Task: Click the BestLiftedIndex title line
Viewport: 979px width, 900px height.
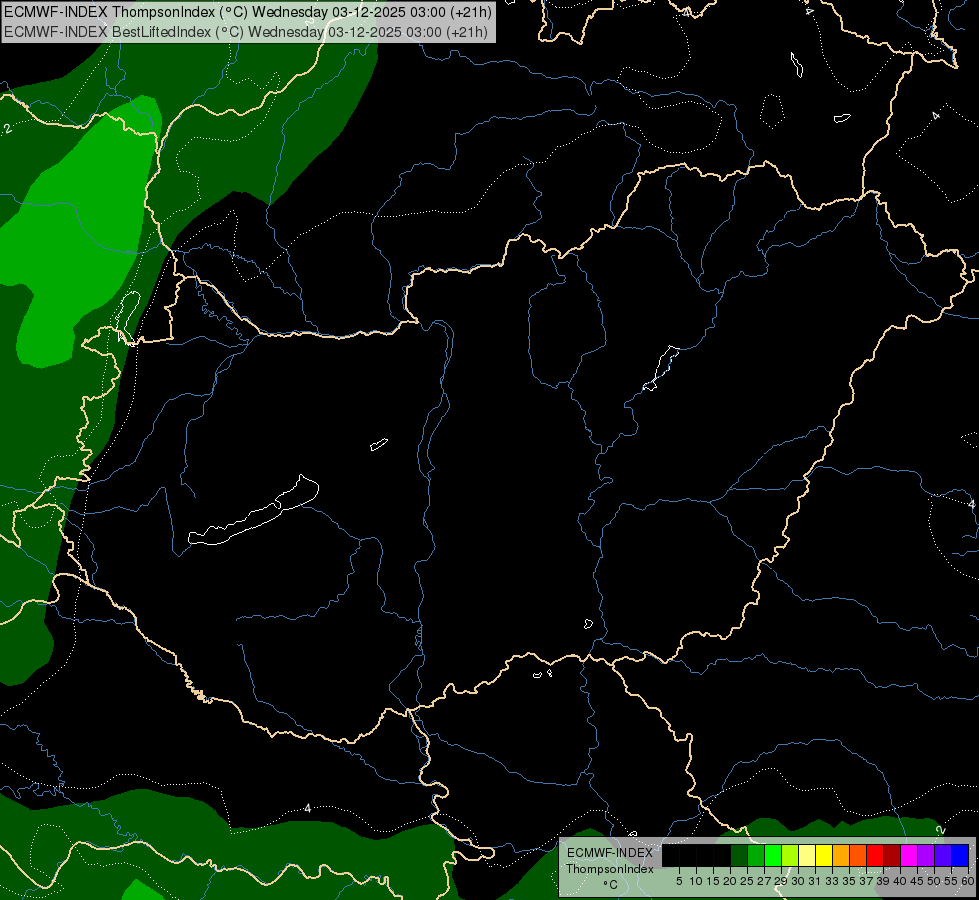Action: (x=245, y=32)
